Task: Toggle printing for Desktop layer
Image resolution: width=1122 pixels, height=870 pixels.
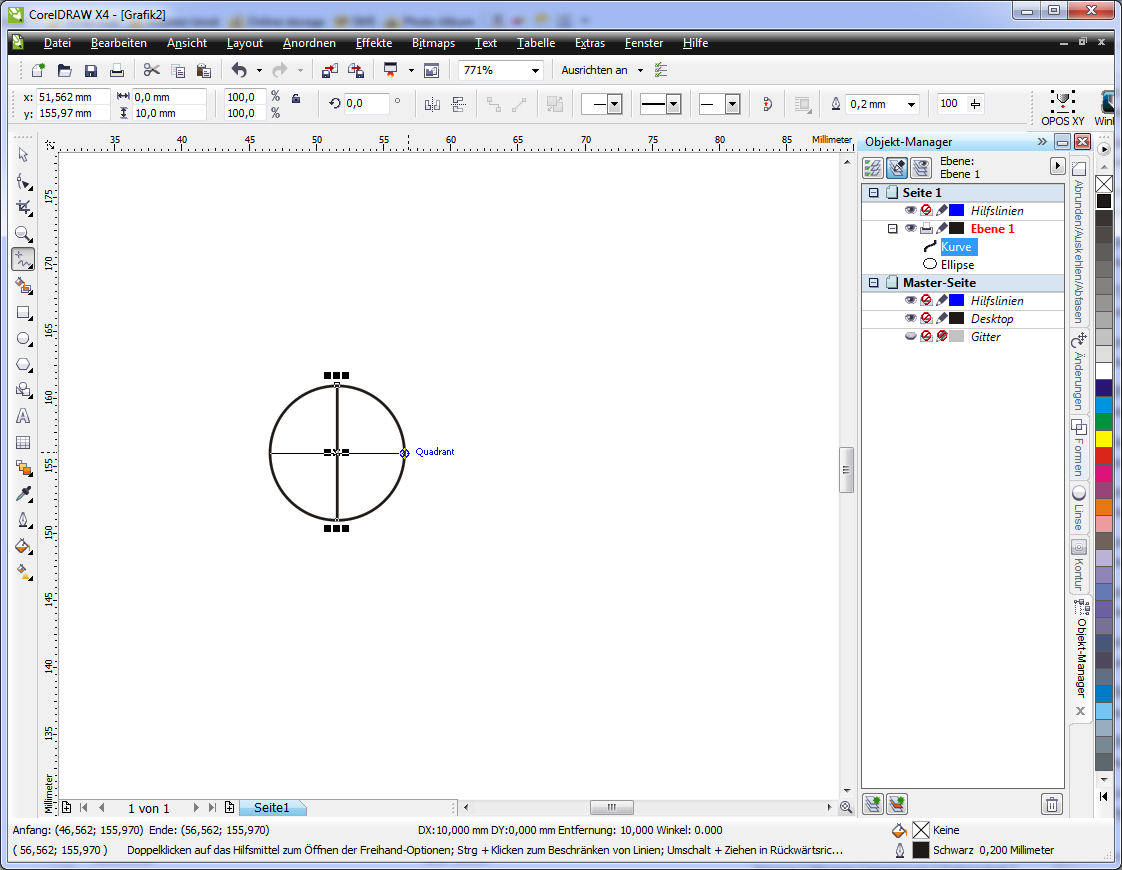Action: [x=926, y=319]
